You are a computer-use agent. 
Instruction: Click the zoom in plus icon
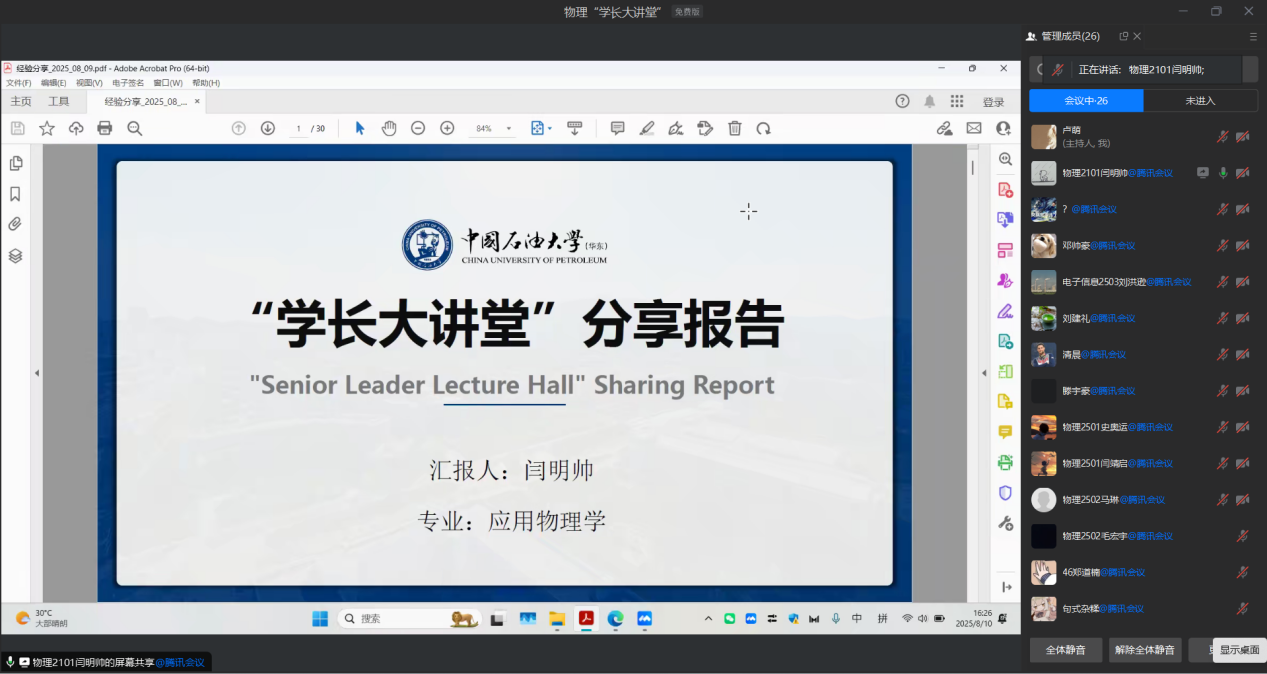447,128
